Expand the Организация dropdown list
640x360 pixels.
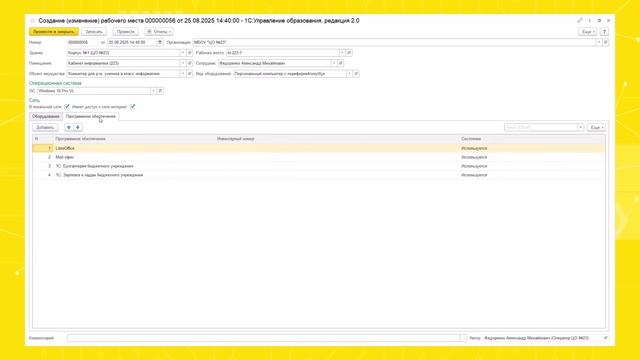[x=598, y=42]
